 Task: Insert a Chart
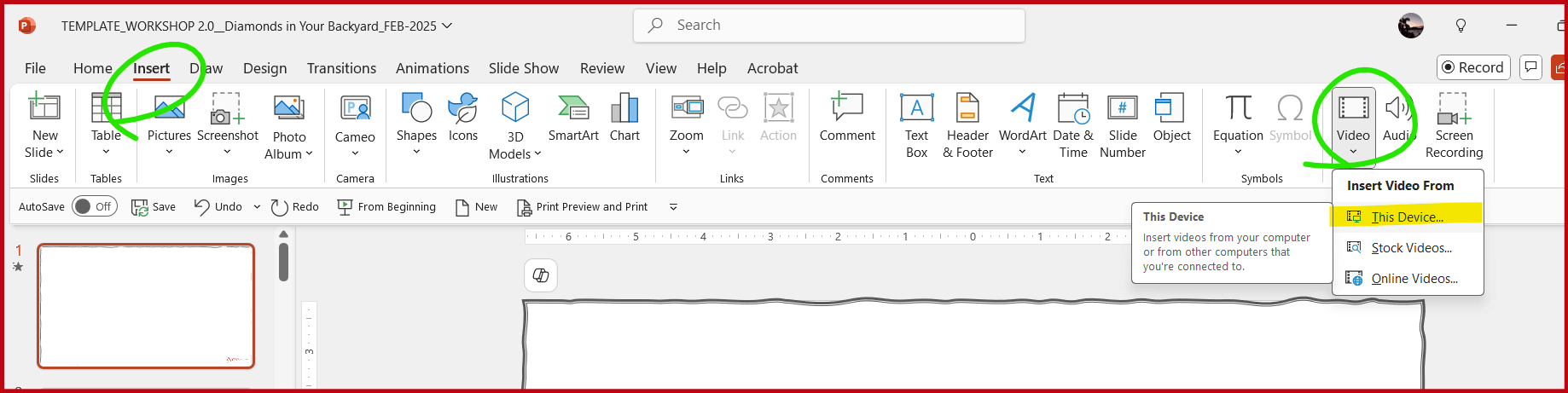point(624,118)
